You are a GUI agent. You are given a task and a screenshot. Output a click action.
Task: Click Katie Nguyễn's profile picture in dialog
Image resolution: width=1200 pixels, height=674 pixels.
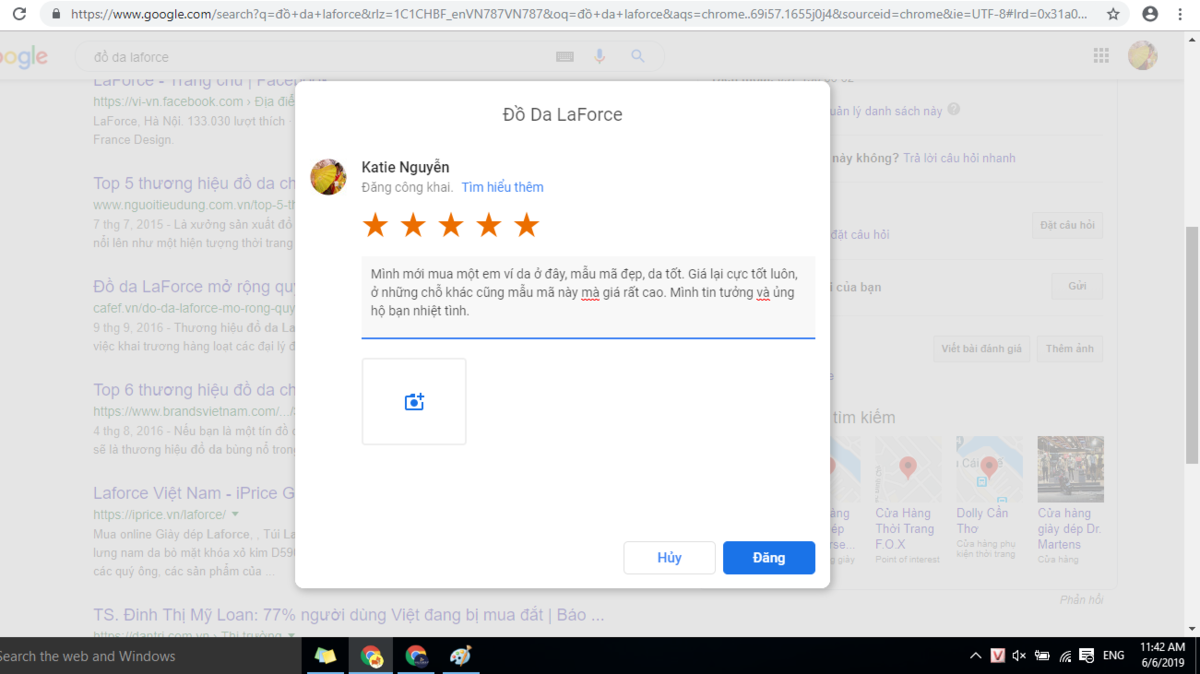(329, 176)
